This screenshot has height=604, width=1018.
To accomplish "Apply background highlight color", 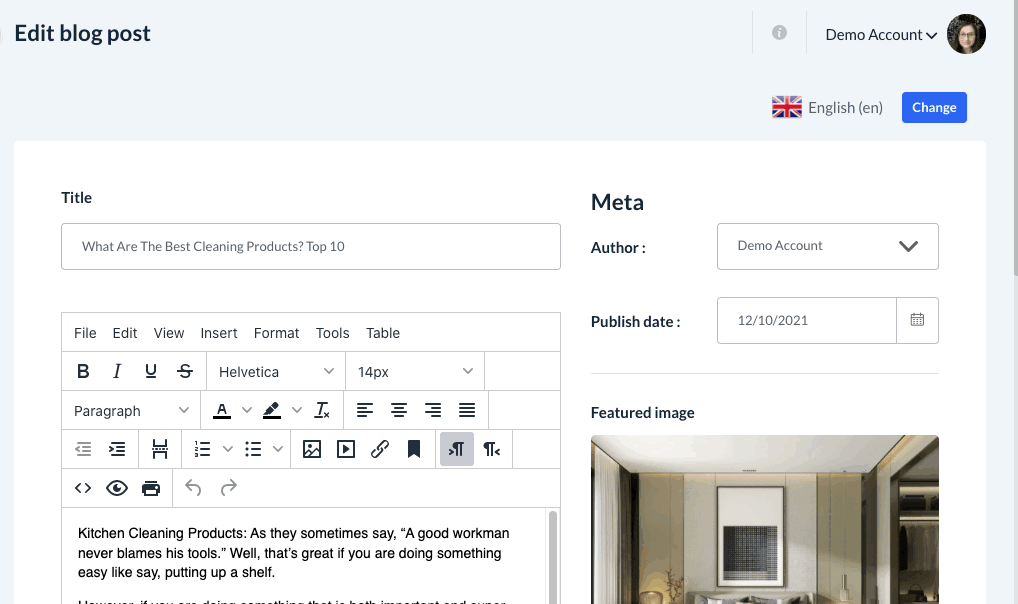I will point(271,410).
